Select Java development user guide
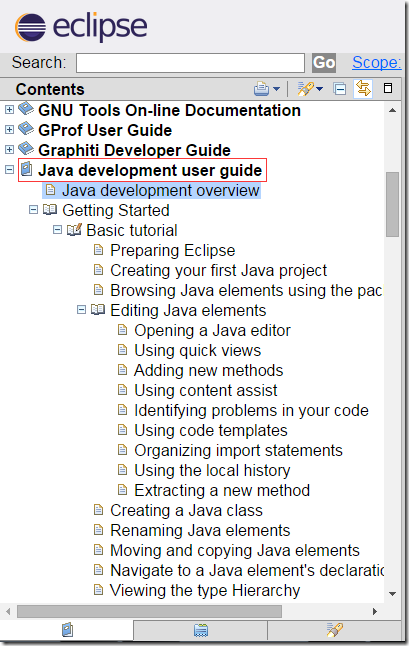Image resolution: width=409 pixels, height=646 pixels. click(x=150, y=170)
